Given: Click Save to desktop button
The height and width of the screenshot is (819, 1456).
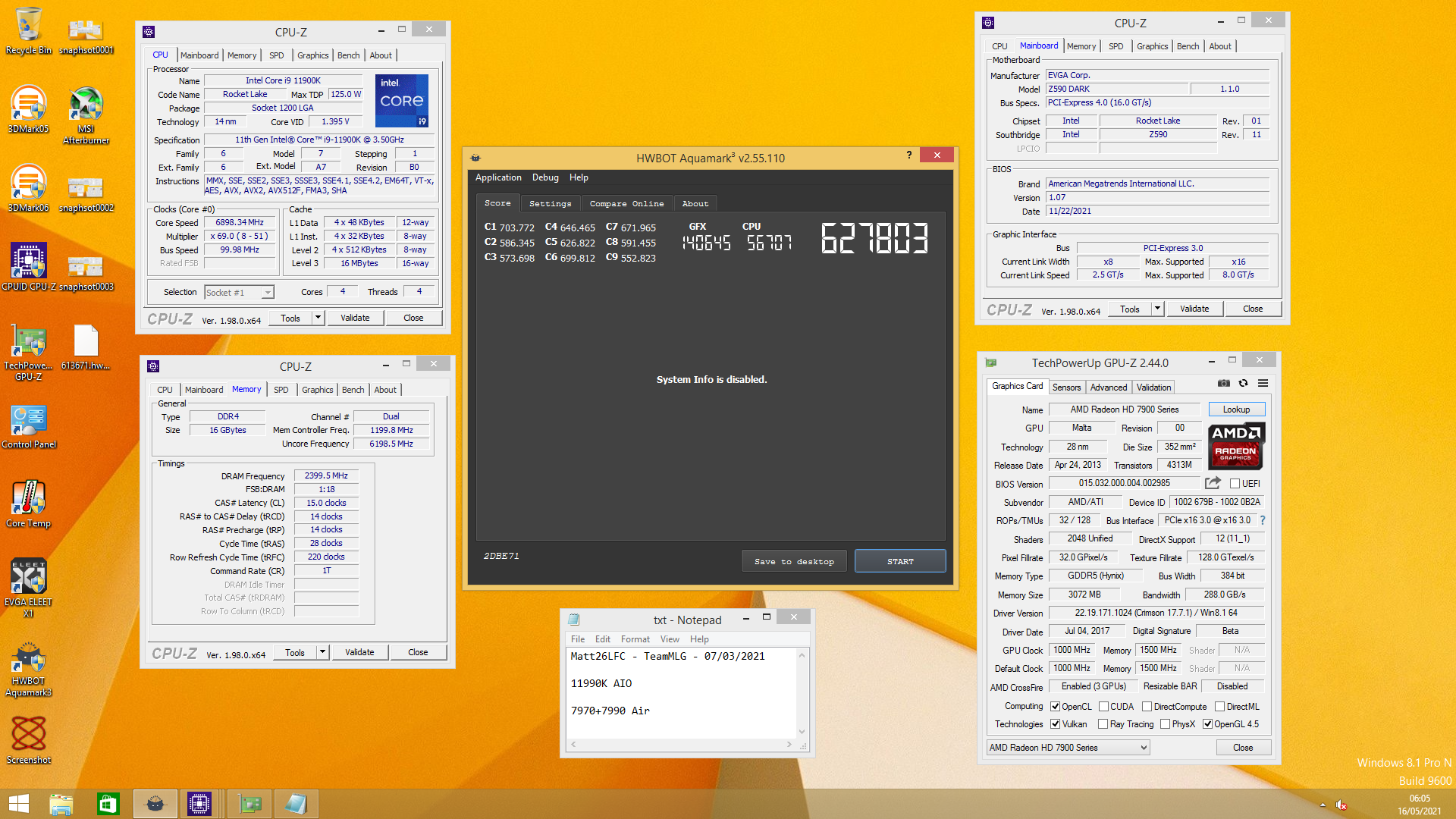Looking at the screenshot, I should click(x=794, y=561).
